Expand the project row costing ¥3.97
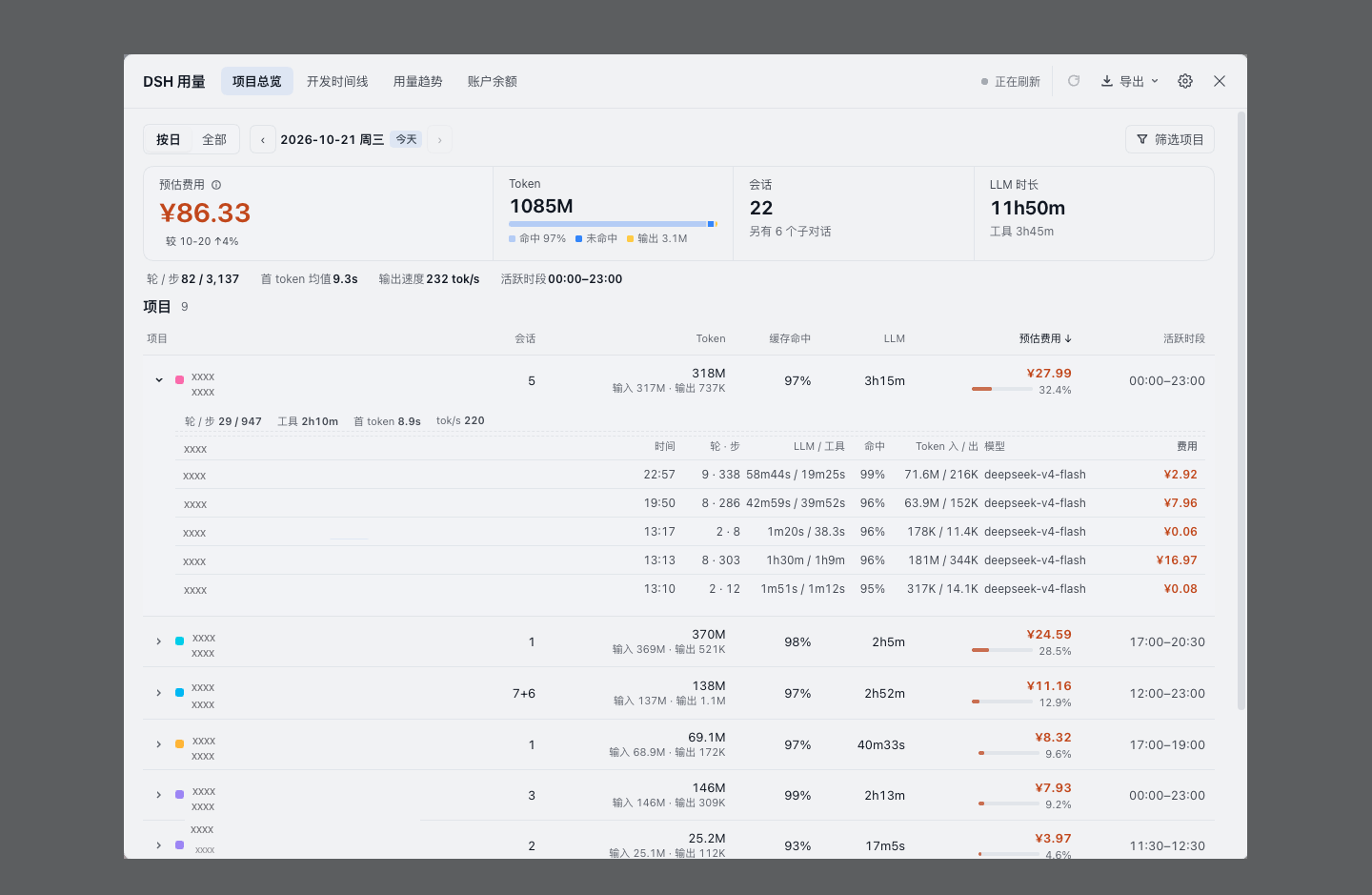Image resolution: width=1372 pixels, height=895 pixels. 159,845
